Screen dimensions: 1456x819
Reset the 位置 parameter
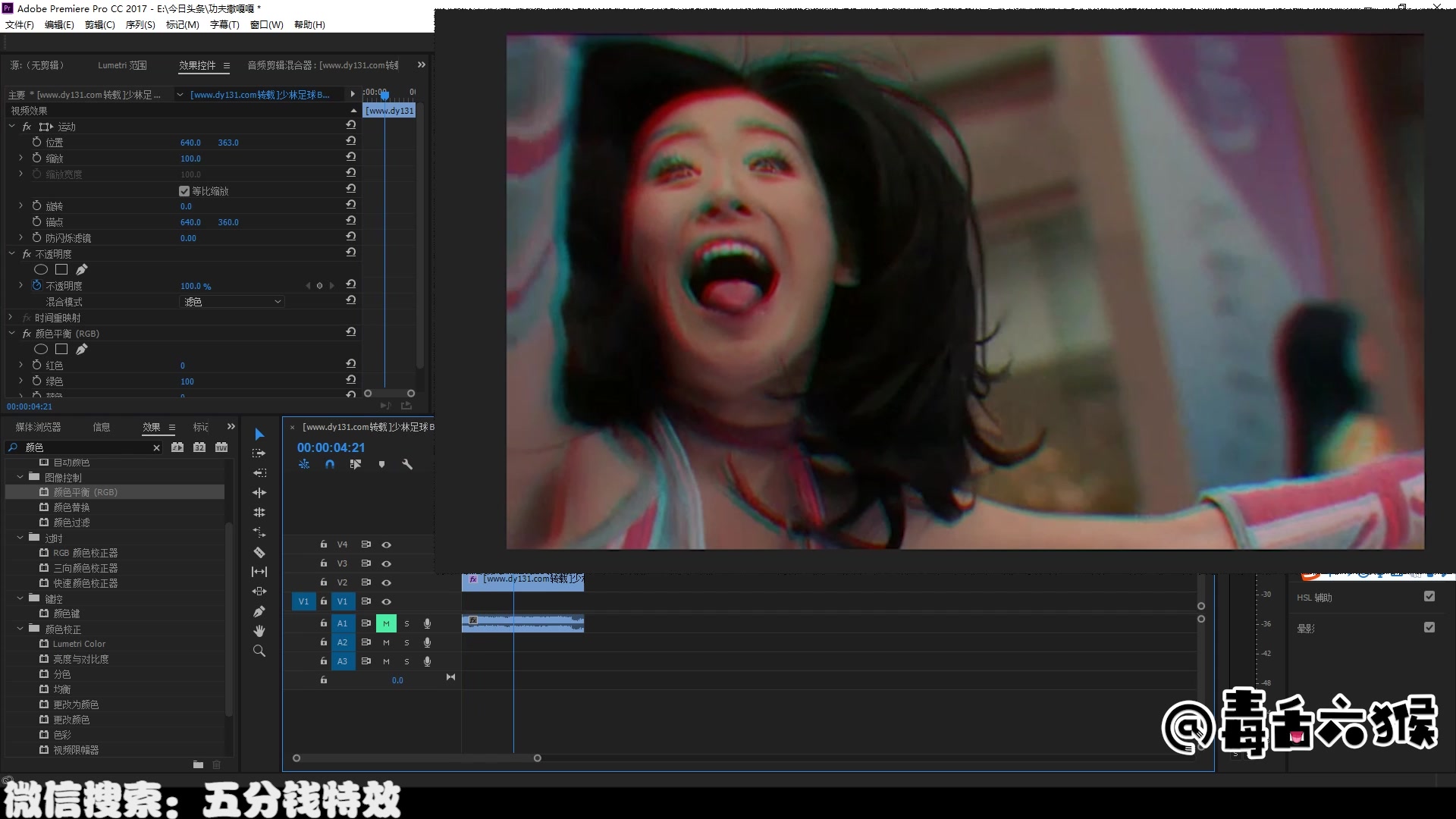click(x=350, y=141)
